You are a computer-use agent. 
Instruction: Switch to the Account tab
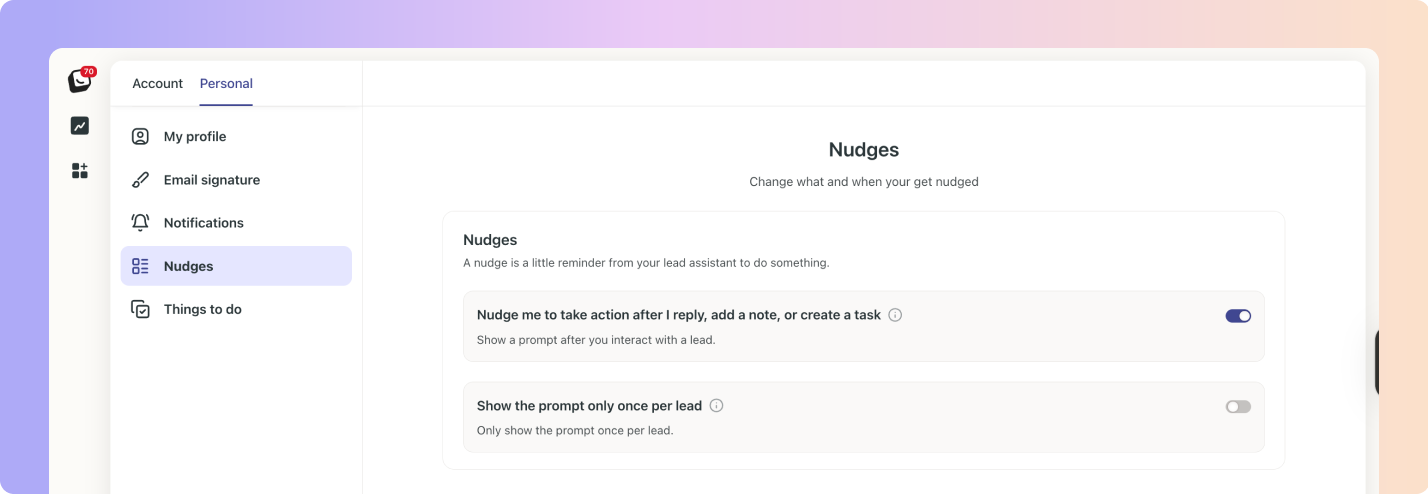(x=158, y=84)
